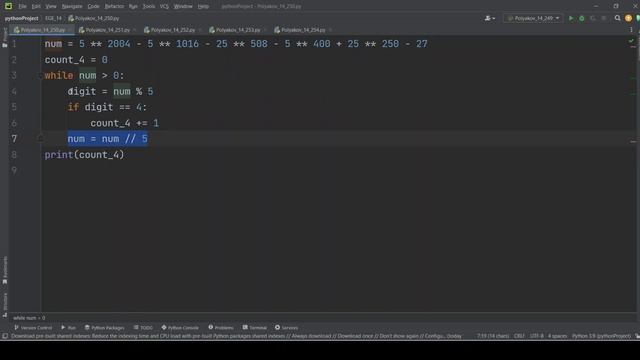Open the View menu

tap(51, 6)
